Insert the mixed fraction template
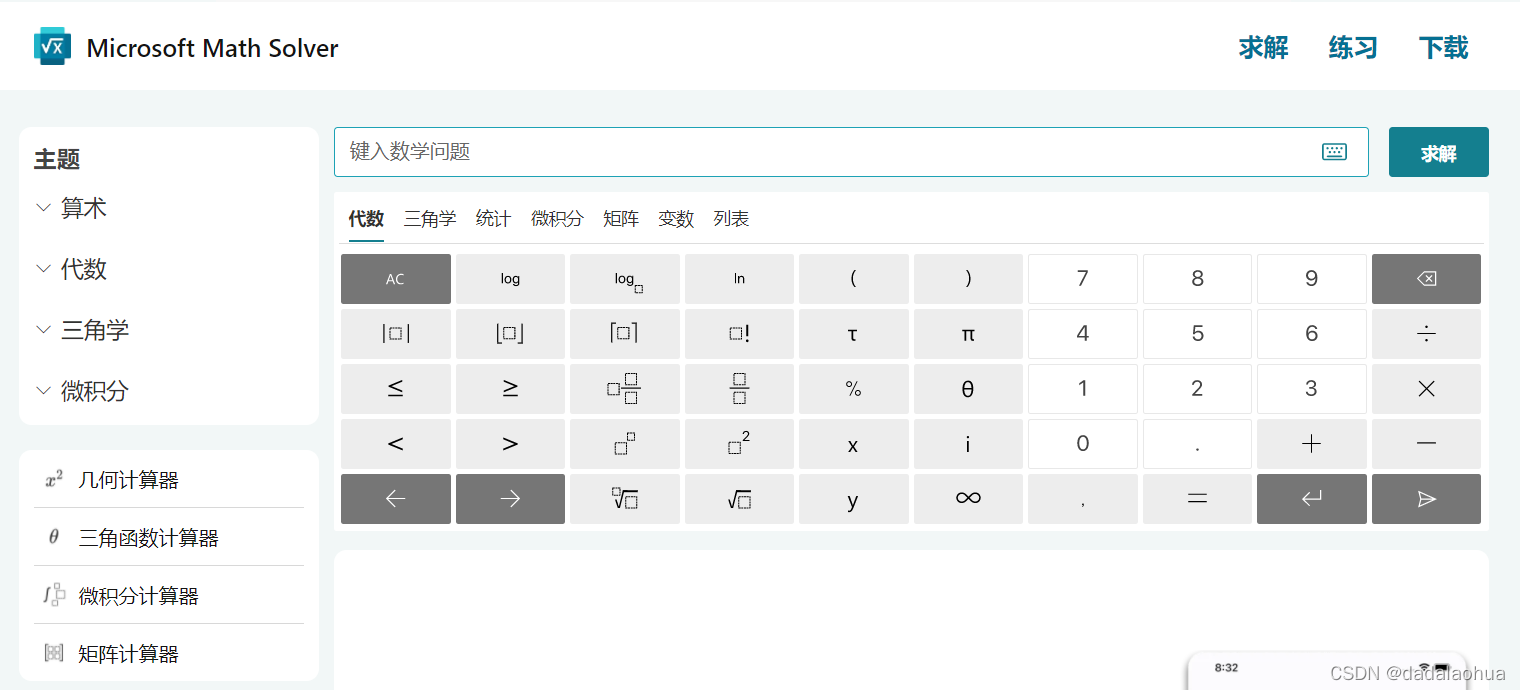The width and height of the screenshot is (1520, 690). [625, 389]
